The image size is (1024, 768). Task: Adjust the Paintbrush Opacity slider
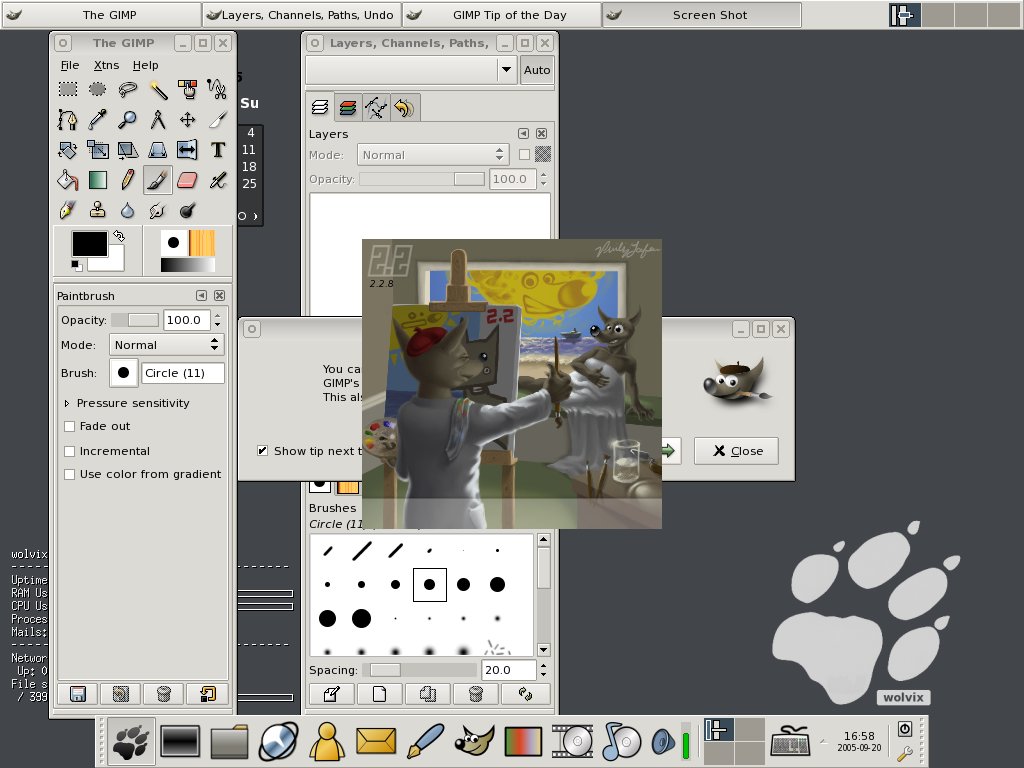tap(135, 320)
